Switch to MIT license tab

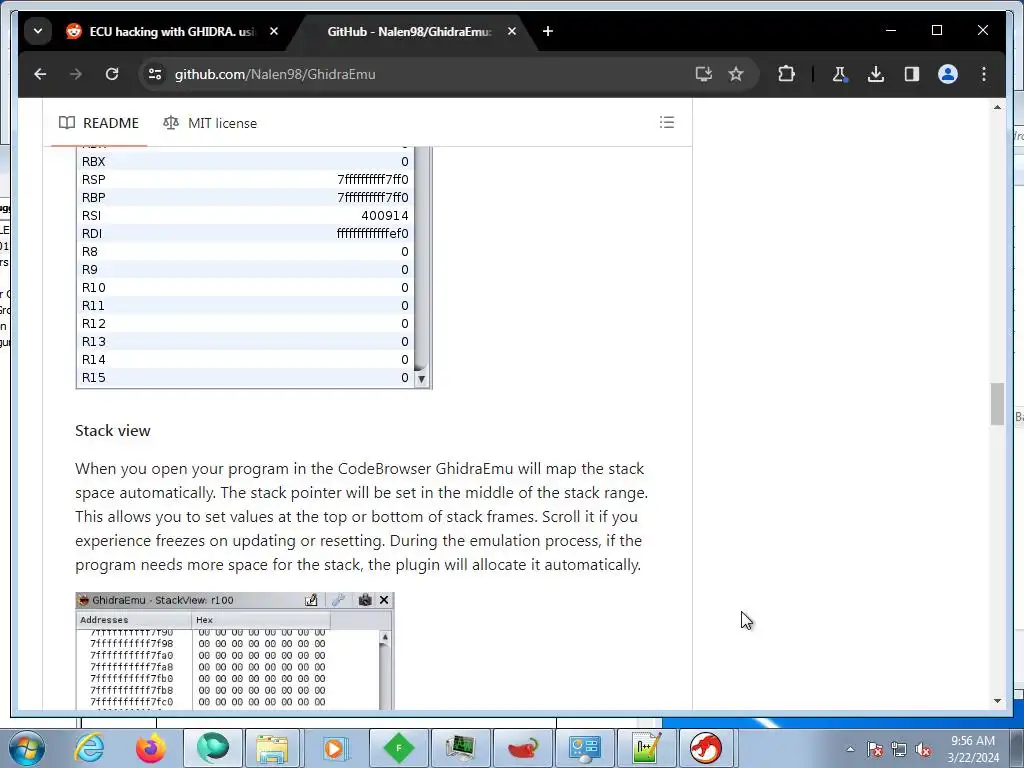click(x=210, y=123)
